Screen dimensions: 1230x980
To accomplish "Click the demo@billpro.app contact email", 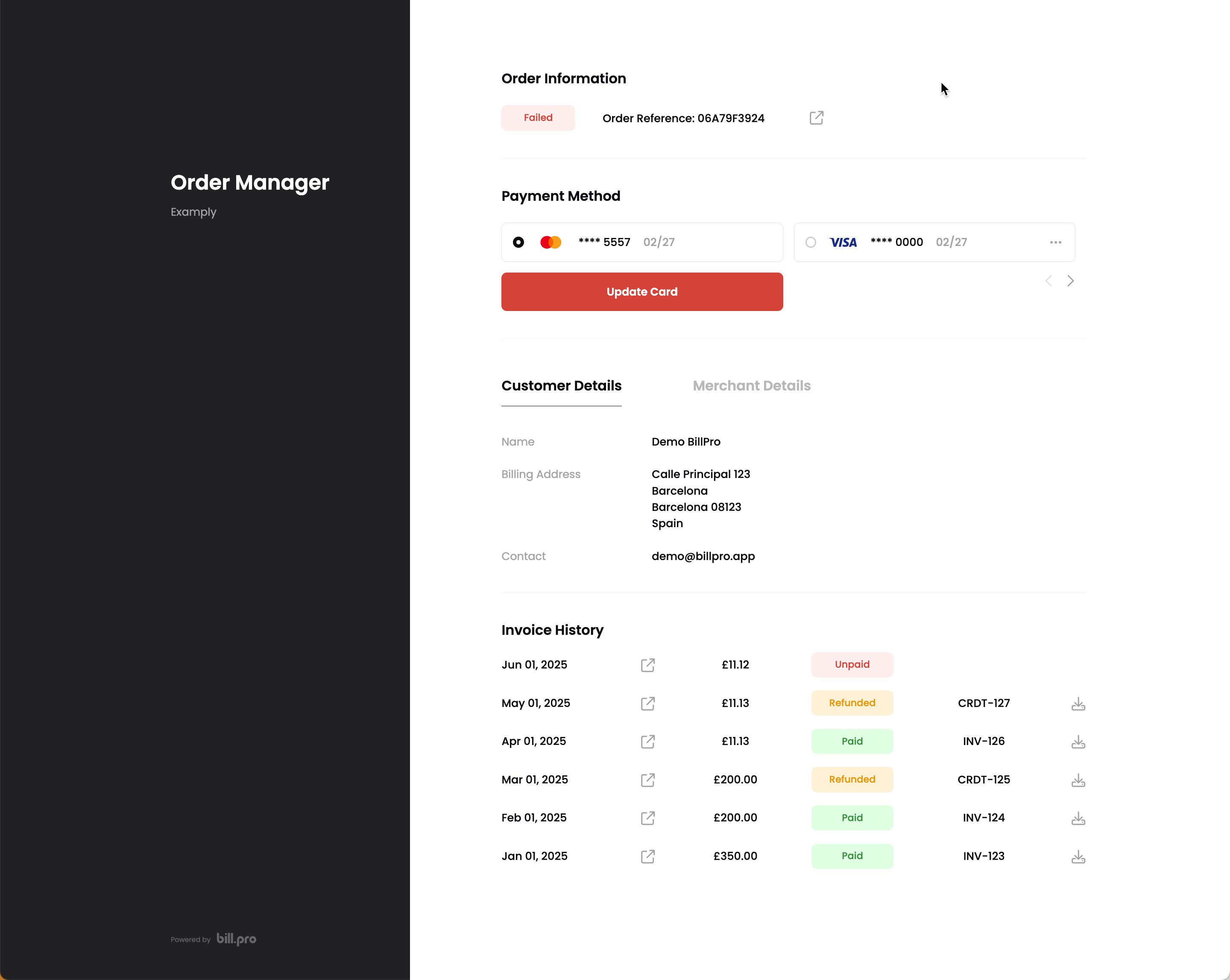I will [x=703, y=556].
